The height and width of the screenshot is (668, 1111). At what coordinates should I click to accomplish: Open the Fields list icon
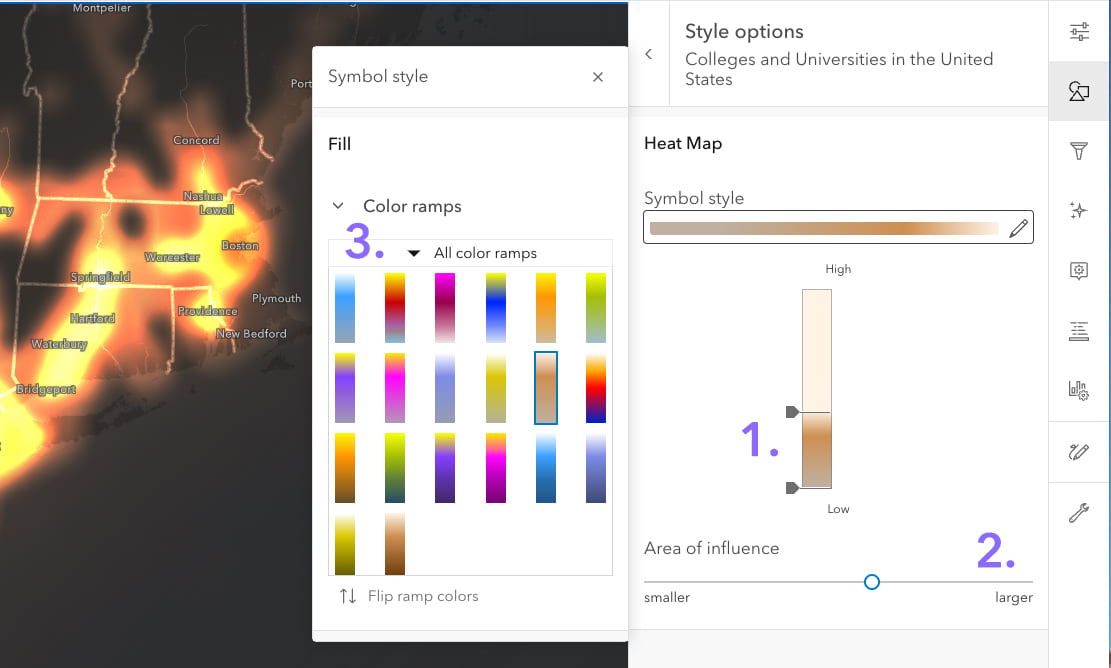[x=1079, y=331]
